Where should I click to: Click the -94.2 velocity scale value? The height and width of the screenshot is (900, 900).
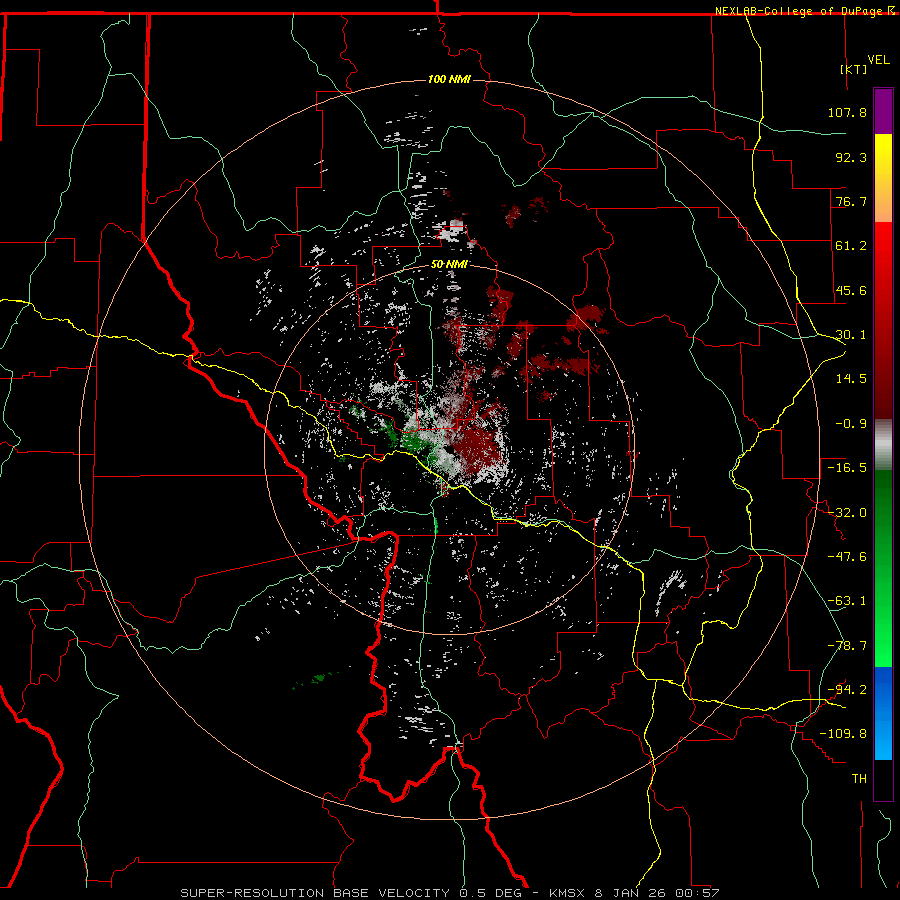click(x=847, y=689)
